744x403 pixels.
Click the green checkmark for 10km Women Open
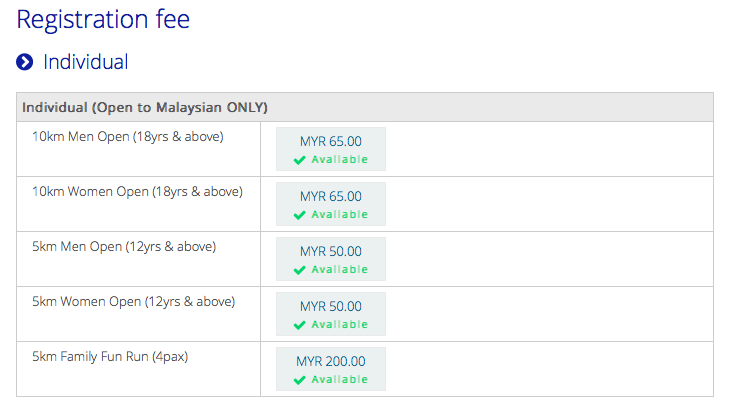click(x=300, y=215)
